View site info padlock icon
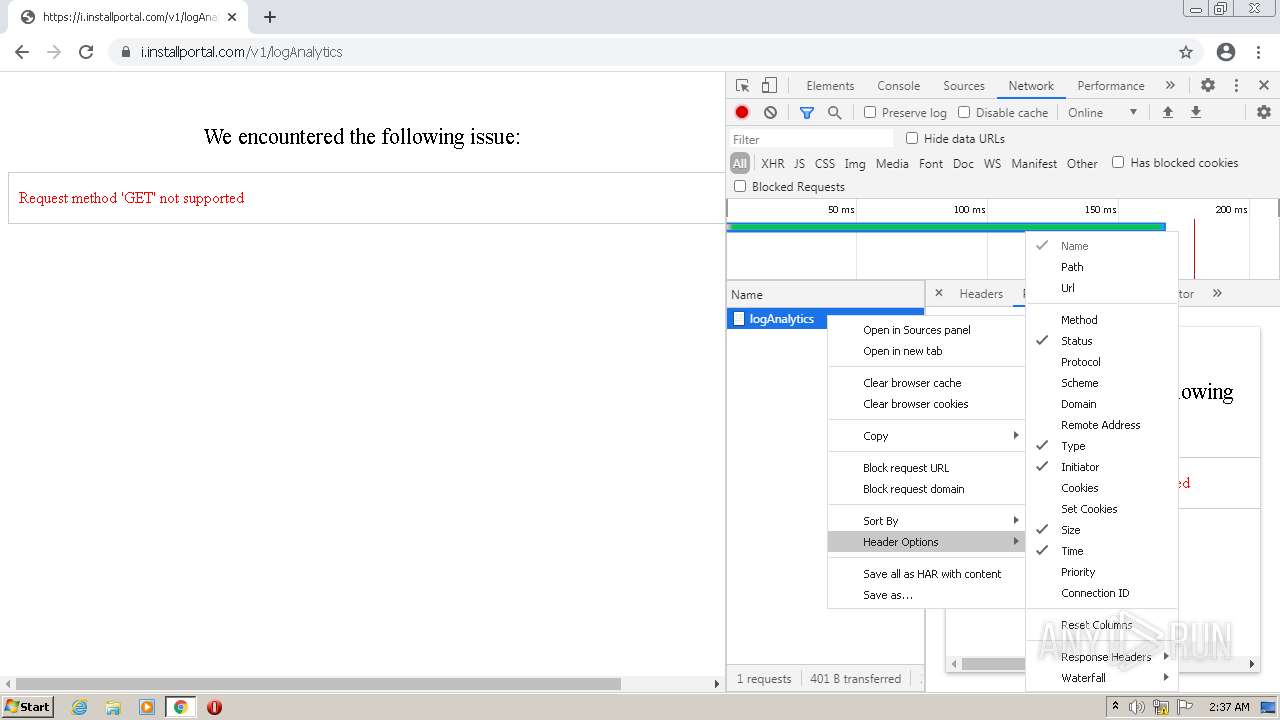 click(x=125, y=52)
